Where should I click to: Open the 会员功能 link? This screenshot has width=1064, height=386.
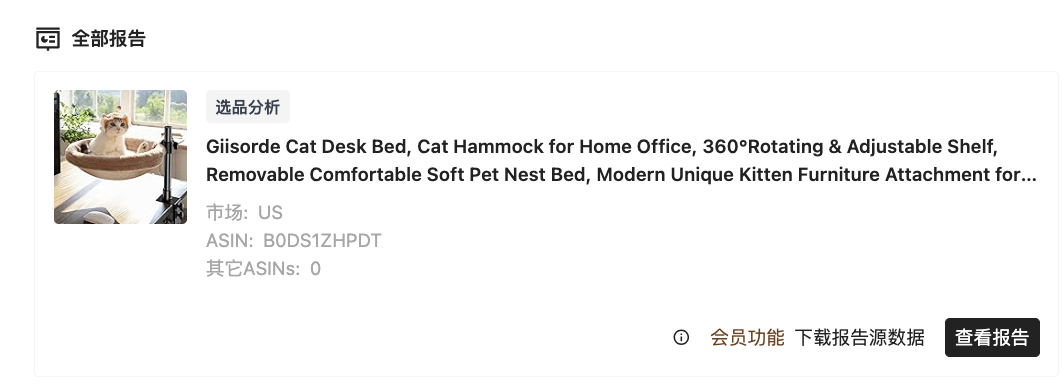pos(747,337)
